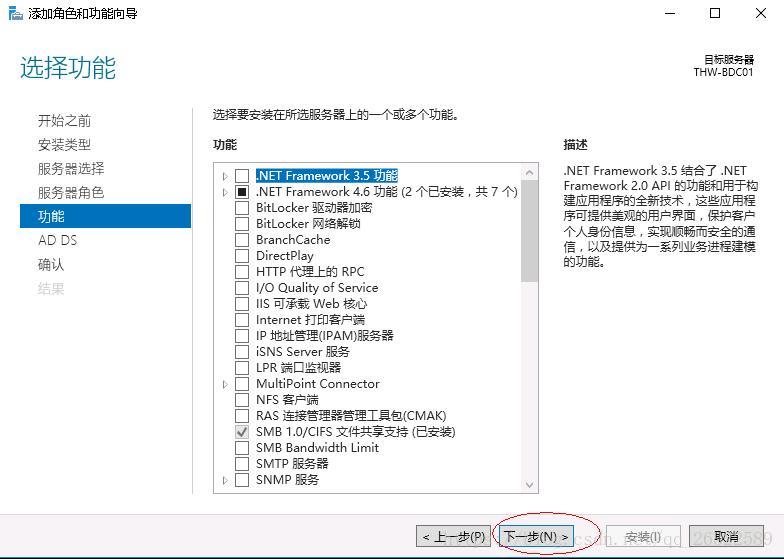Check NFS 客户端 checkbox
Image resolution: width=784 pixels, height=559 pixels.
[x=242, y=400]
